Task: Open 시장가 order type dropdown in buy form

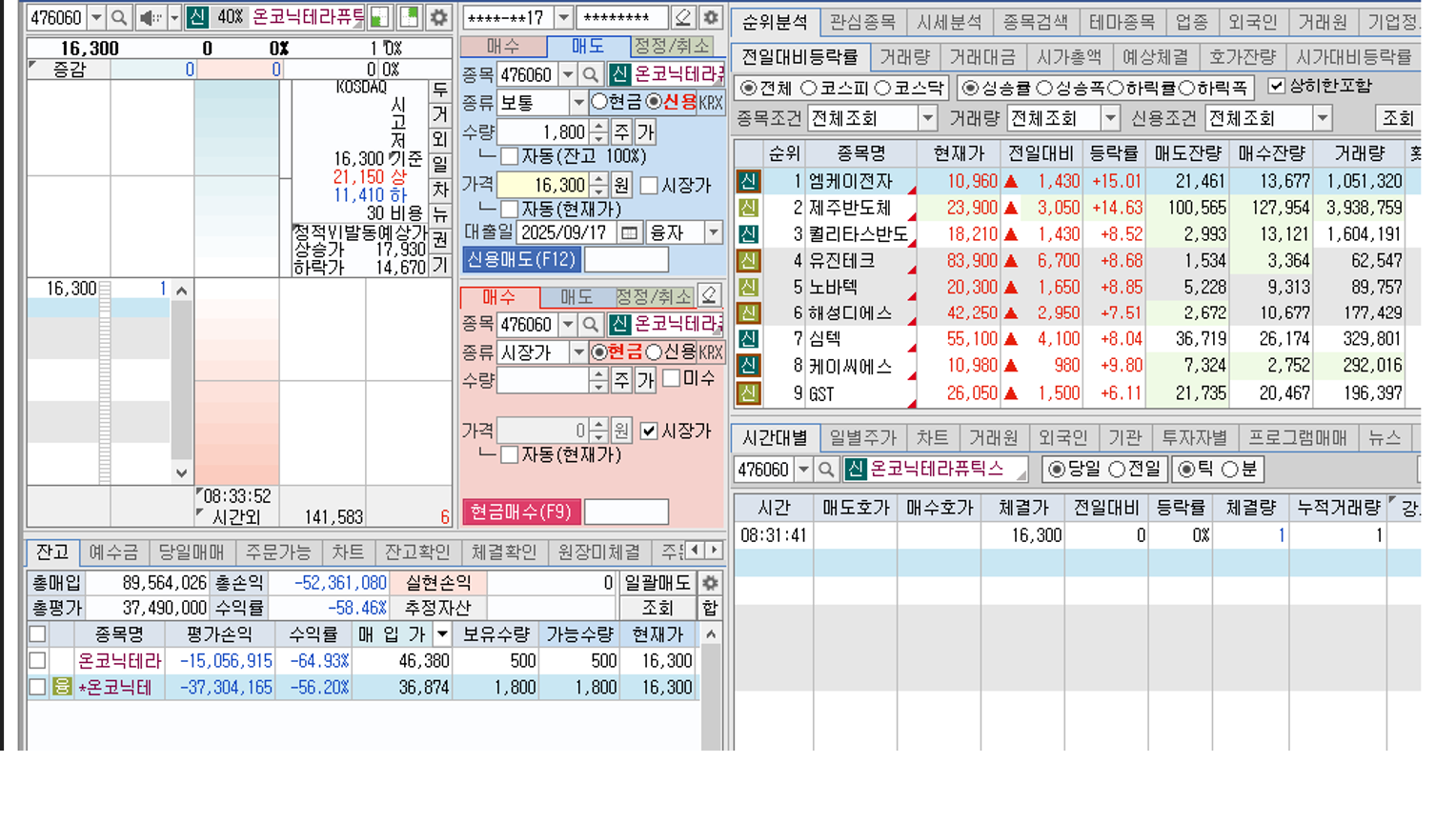Action: tap(577, 352)
